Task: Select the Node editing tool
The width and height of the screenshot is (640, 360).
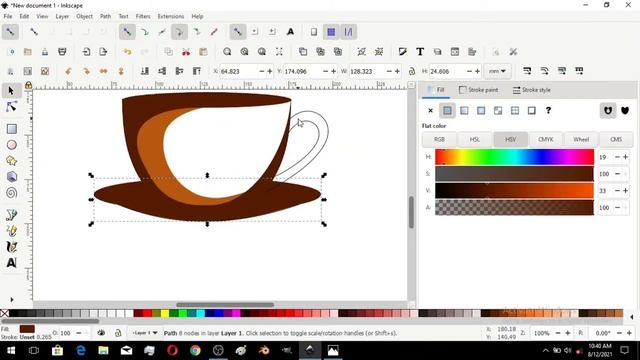Action: (x=11, y=107)
